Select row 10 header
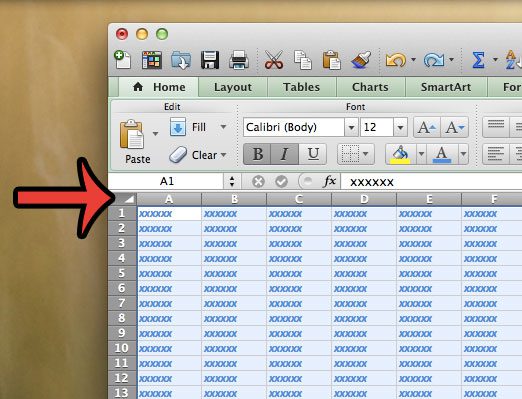 point(122,348)
